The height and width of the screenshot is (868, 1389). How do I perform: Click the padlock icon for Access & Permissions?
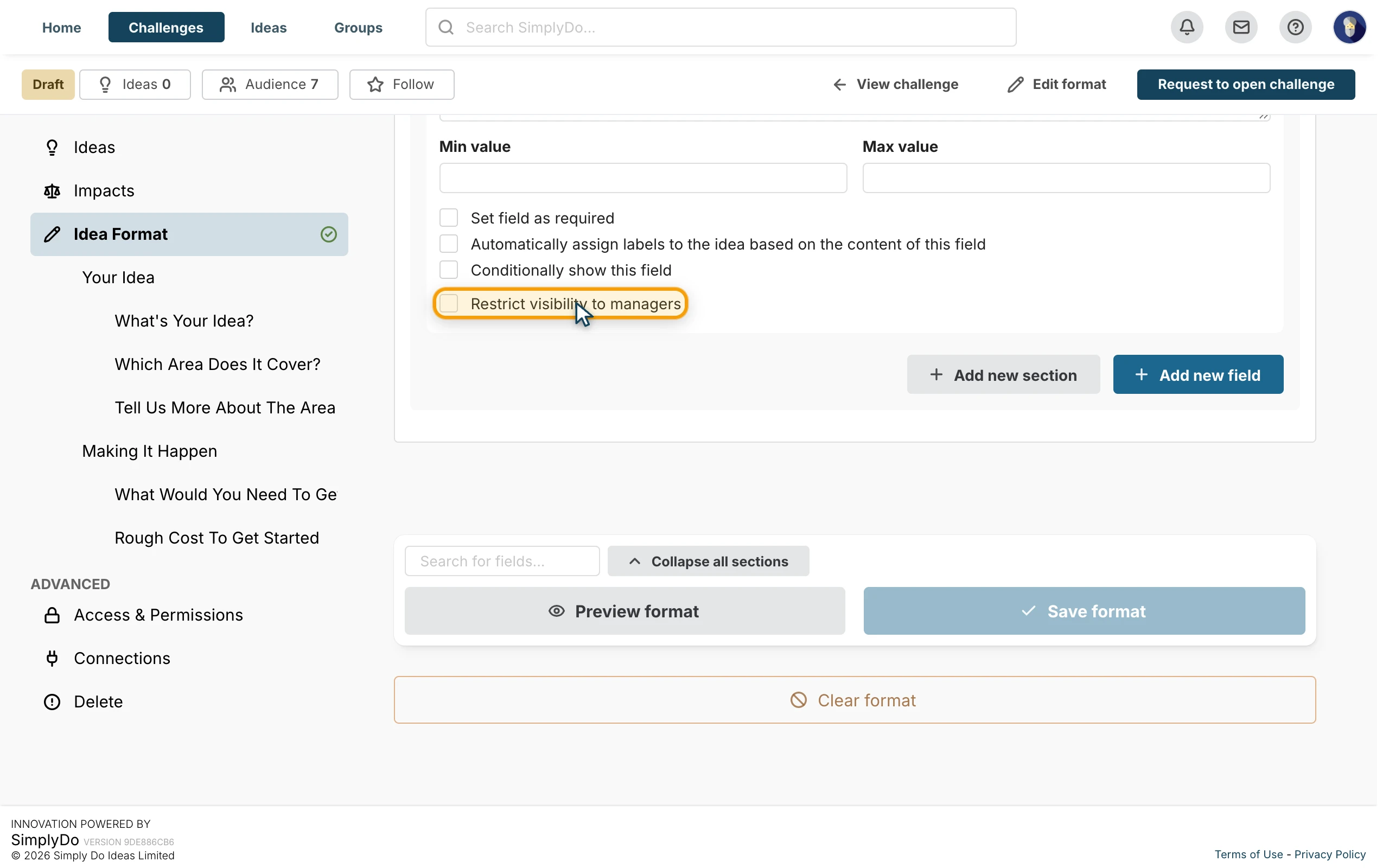pos(52,615)
